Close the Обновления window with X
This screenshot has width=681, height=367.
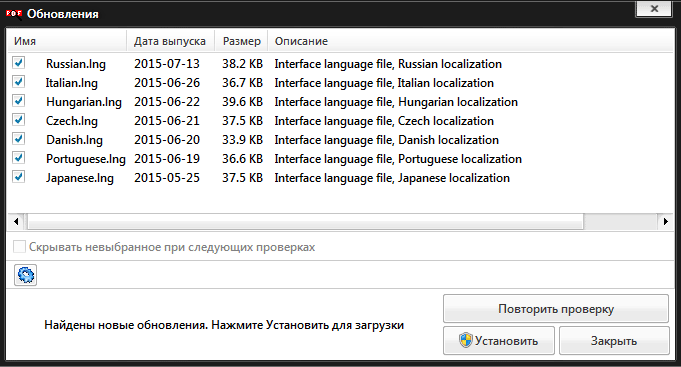click(x=655, y=8)
